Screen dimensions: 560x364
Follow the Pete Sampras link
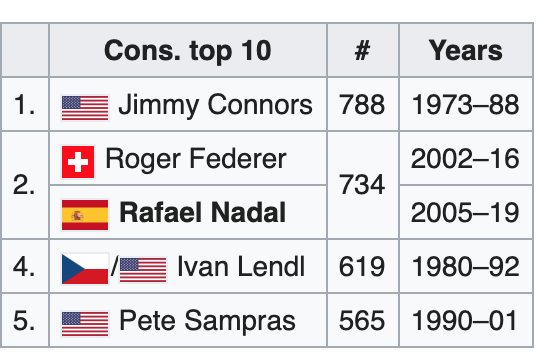pyautogui.click(x=207, y=321)
